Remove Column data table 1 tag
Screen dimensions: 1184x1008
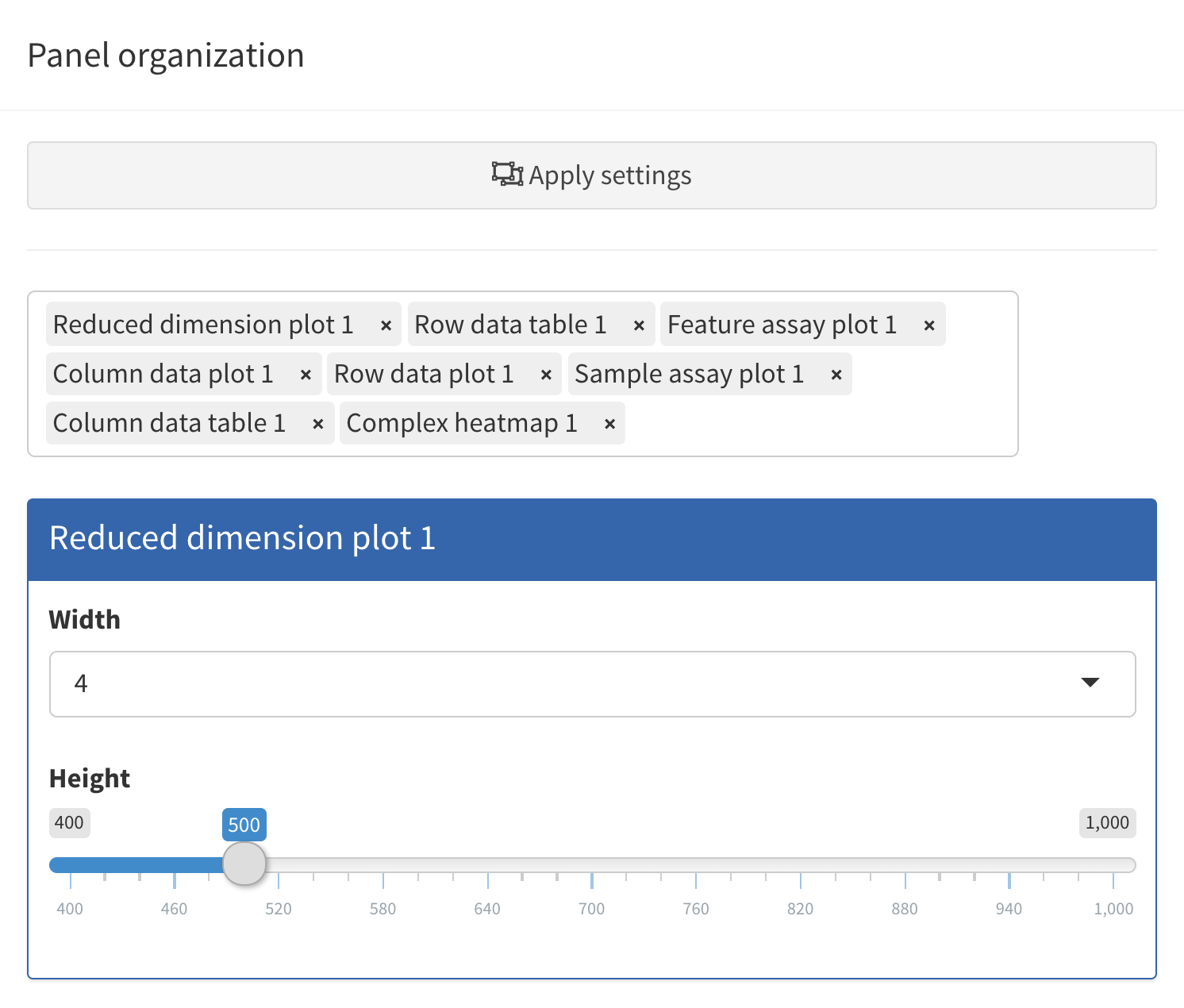point(318,424)
